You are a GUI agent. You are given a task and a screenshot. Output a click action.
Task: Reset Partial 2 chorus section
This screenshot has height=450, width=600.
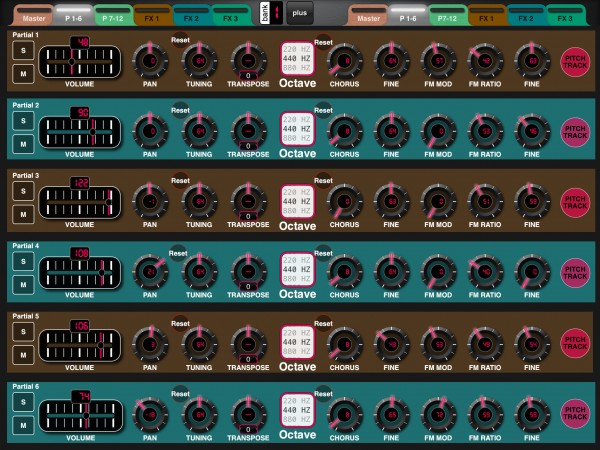[323, 110]
